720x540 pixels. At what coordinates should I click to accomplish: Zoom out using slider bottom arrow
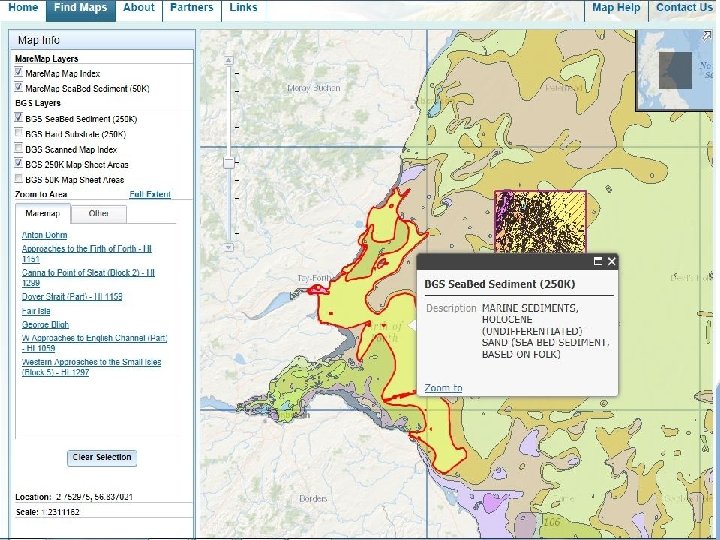[229, 248]
